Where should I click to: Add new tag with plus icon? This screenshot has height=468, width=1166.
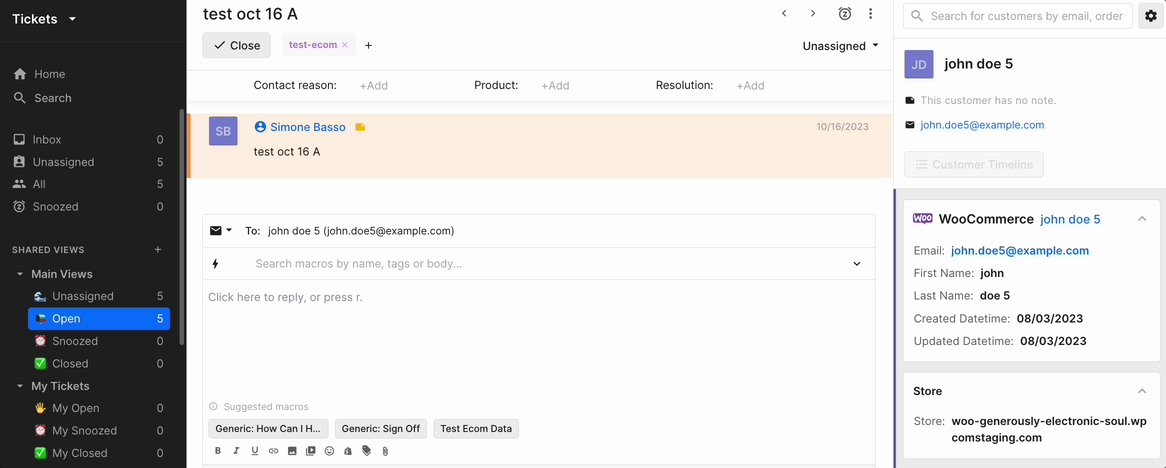tap(368, 45)
